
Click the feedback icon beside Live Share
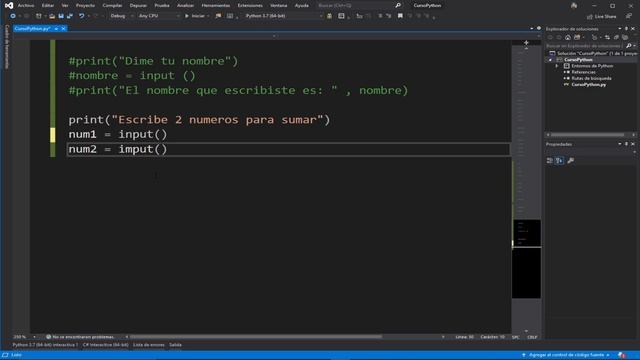629,16
